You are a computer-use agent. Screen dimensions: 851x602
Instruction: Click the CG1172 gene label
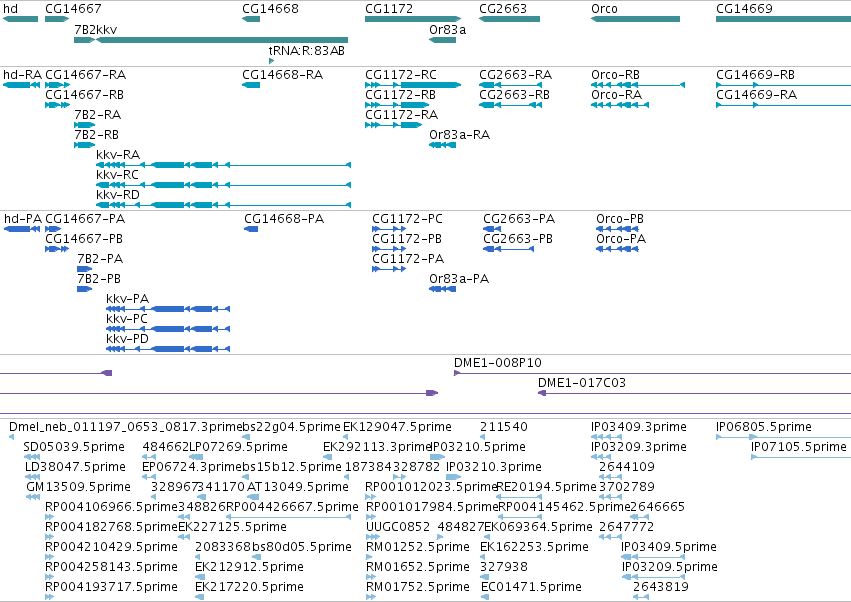[x=389, y=9]
